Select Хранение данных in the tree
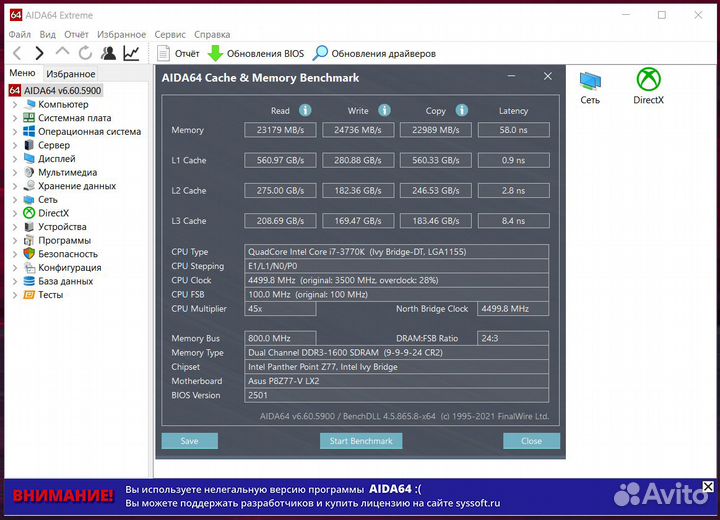This screenshot has width=720, height=520. [77, 186]
